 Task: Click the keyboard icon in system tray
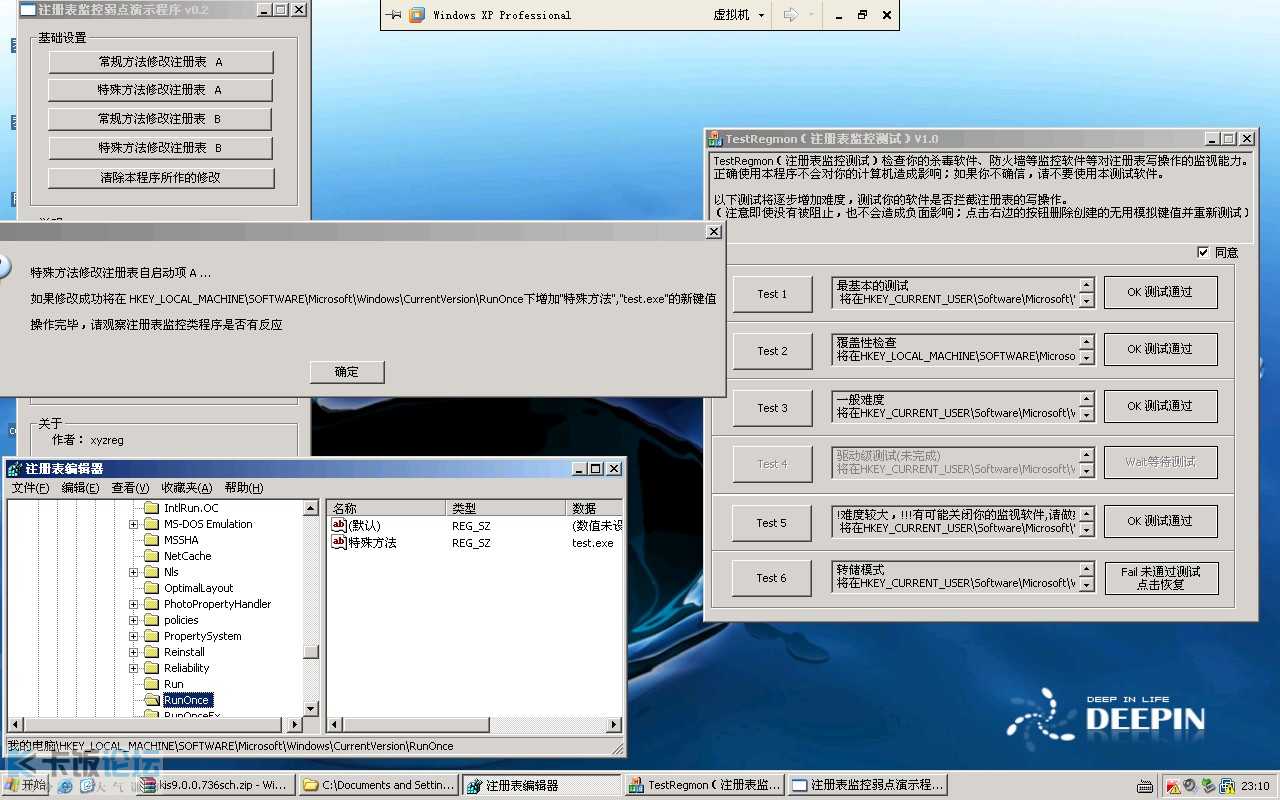(1145, 786)
